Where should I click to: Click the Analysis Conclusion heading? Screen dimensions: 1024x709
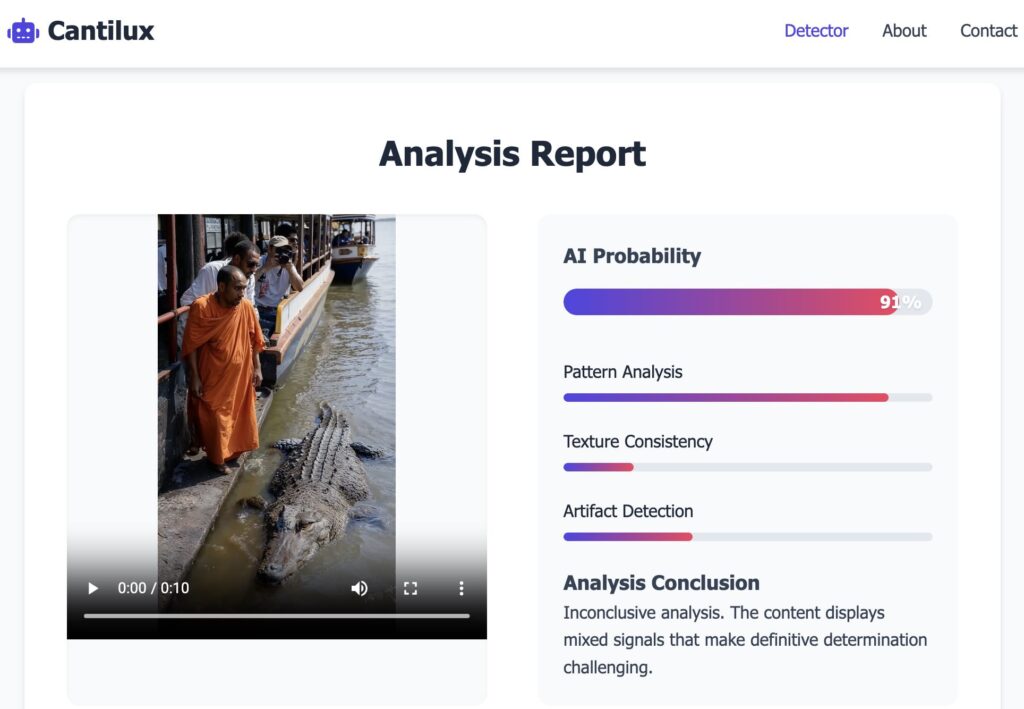661,583
